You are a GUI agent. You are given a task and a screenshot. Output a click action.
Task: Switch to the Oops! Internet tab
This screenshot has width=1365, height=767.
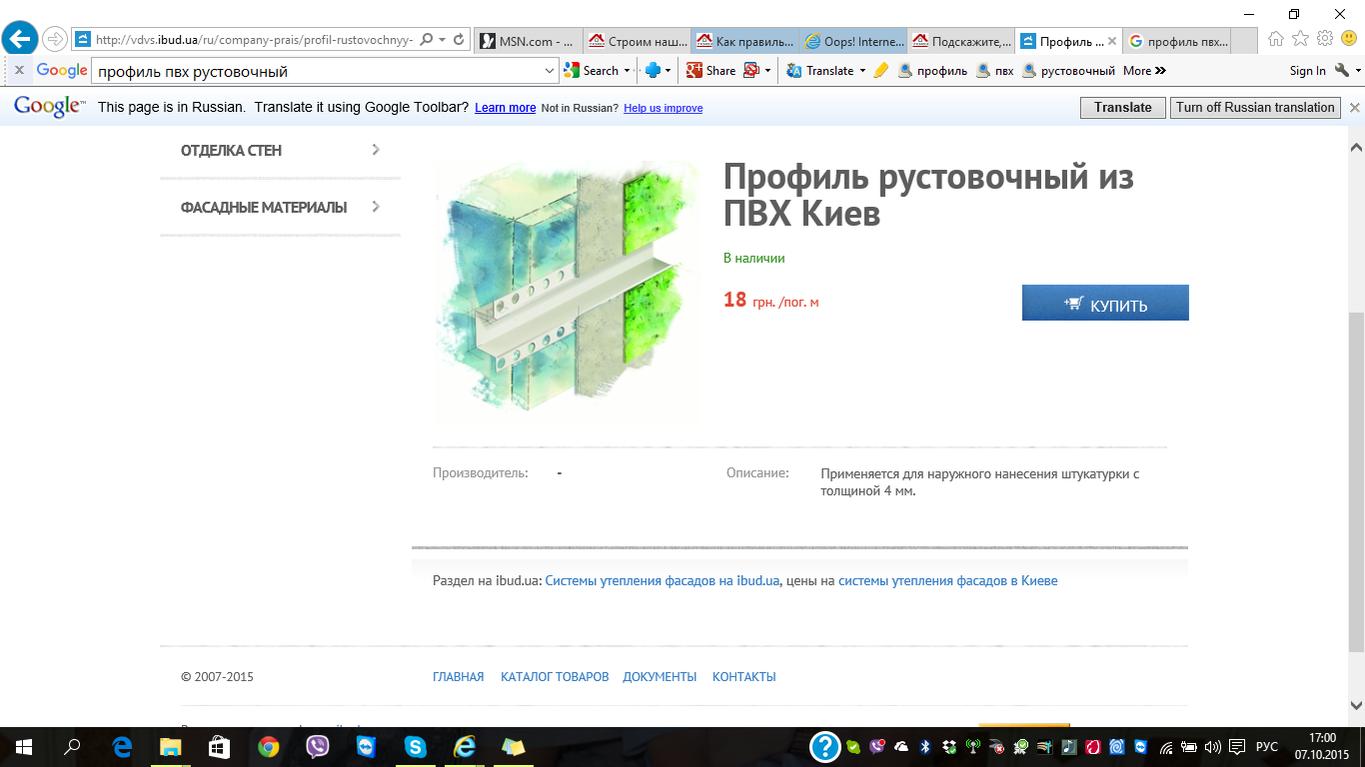853,41
